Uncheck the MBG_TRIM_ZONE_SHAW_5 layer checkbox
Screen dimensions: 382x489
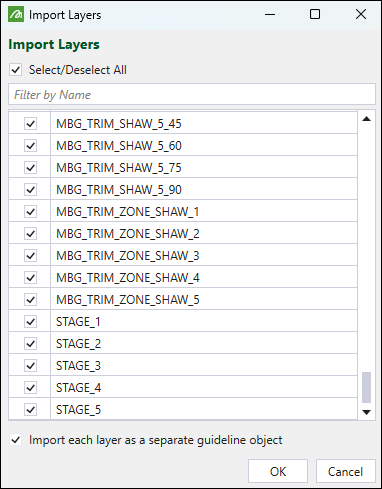click(30, 300)
